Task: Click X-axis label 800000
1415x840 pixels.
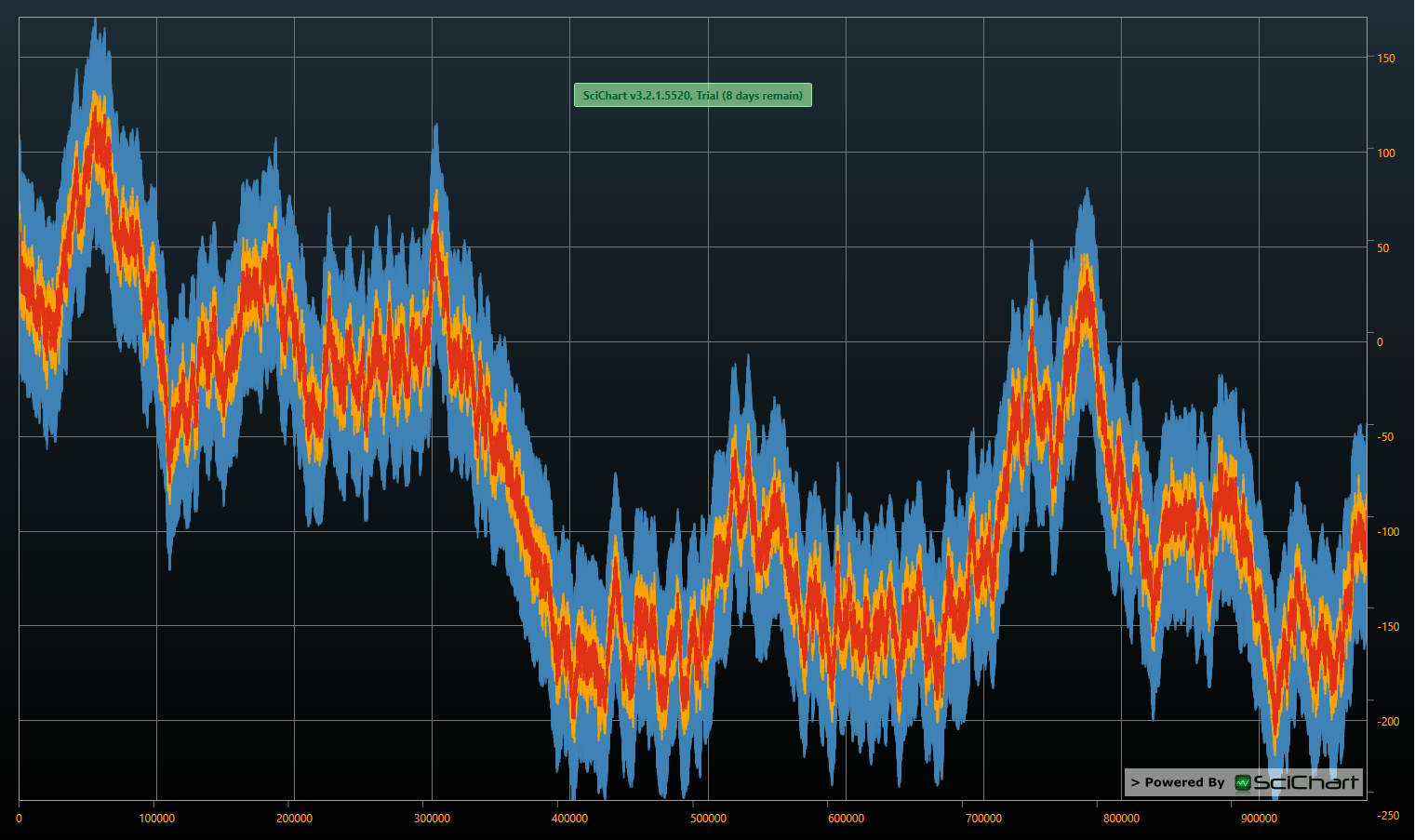Action: (x=1121, y=819)
